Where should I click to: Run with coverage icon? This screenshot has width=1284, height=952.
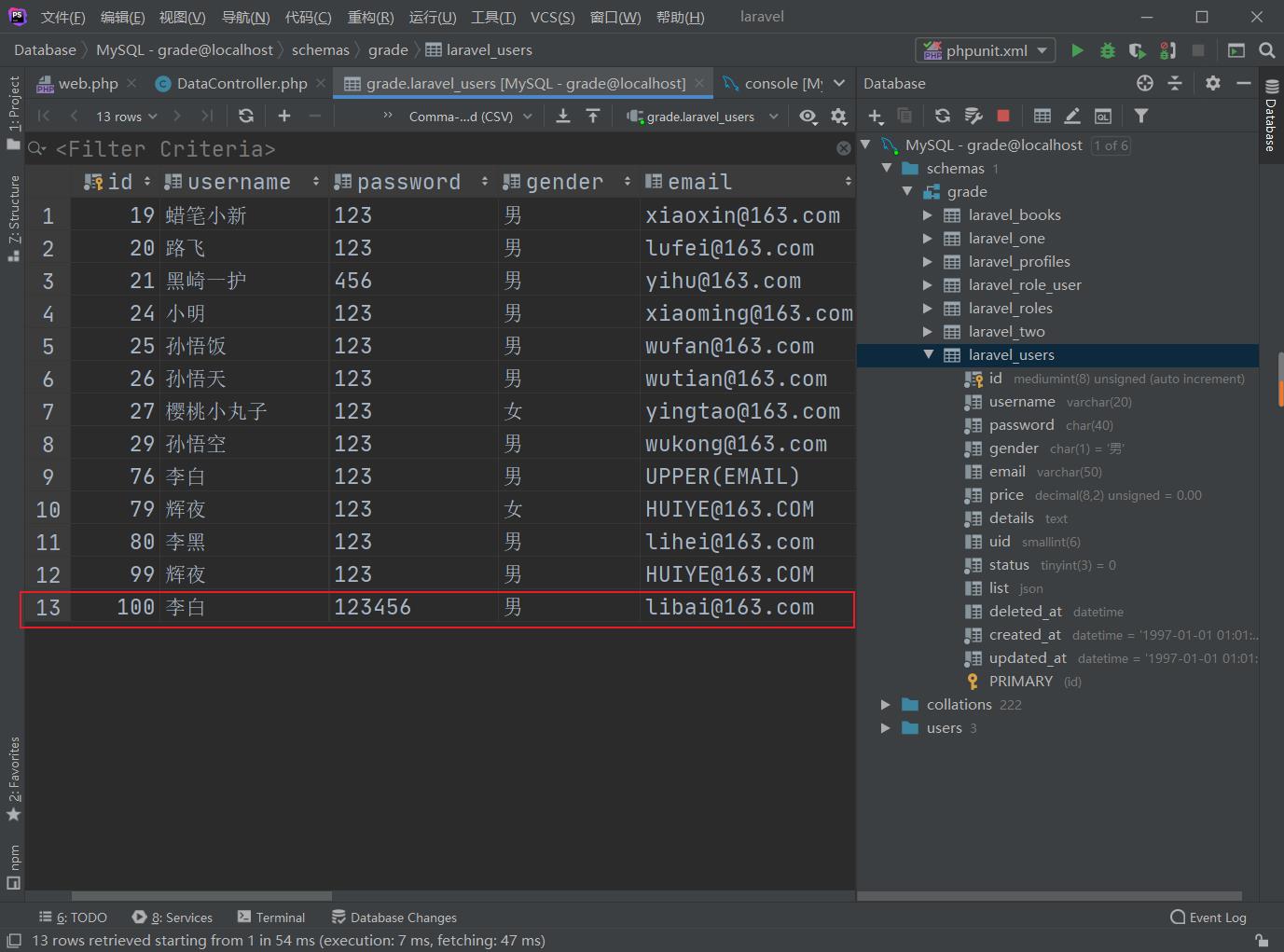tap(1137, 50)
